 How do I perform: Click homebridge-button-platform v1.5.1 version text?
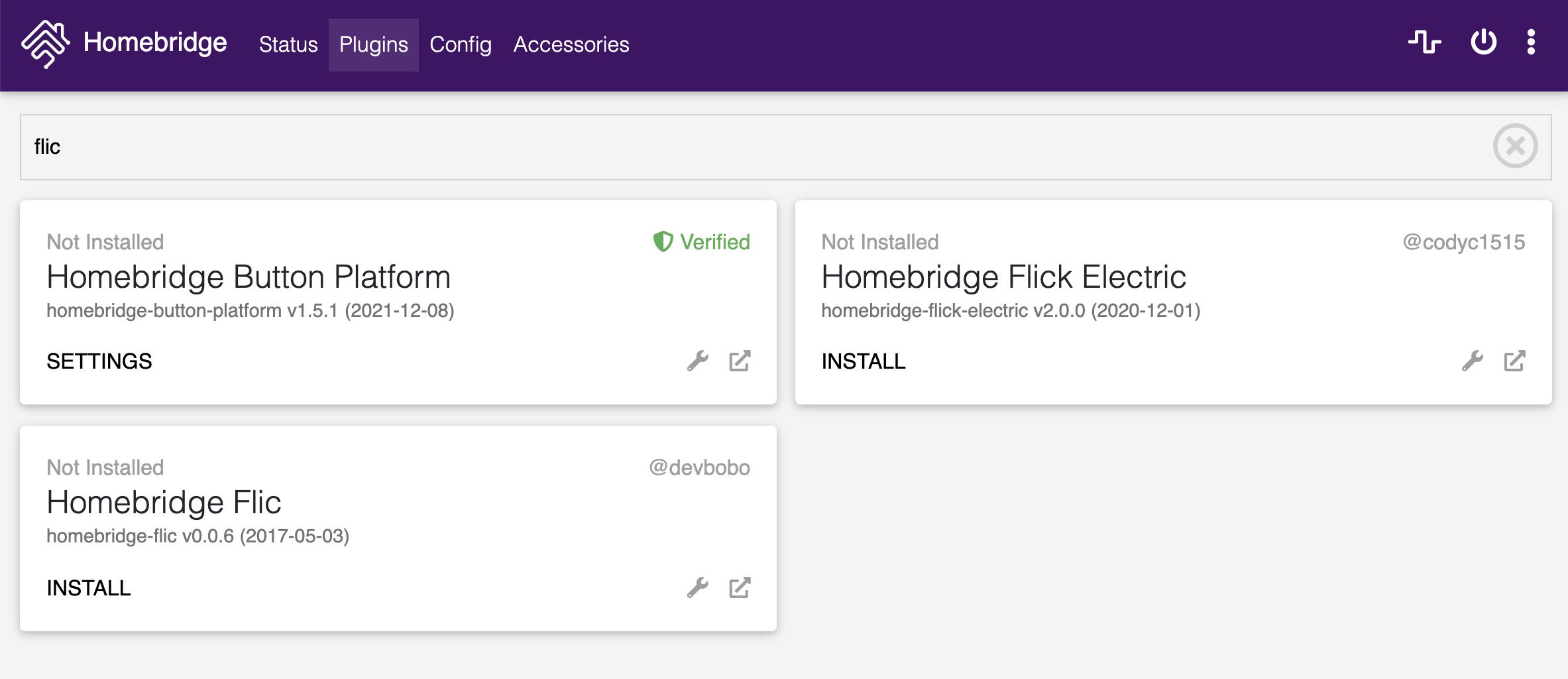(251, 310)
